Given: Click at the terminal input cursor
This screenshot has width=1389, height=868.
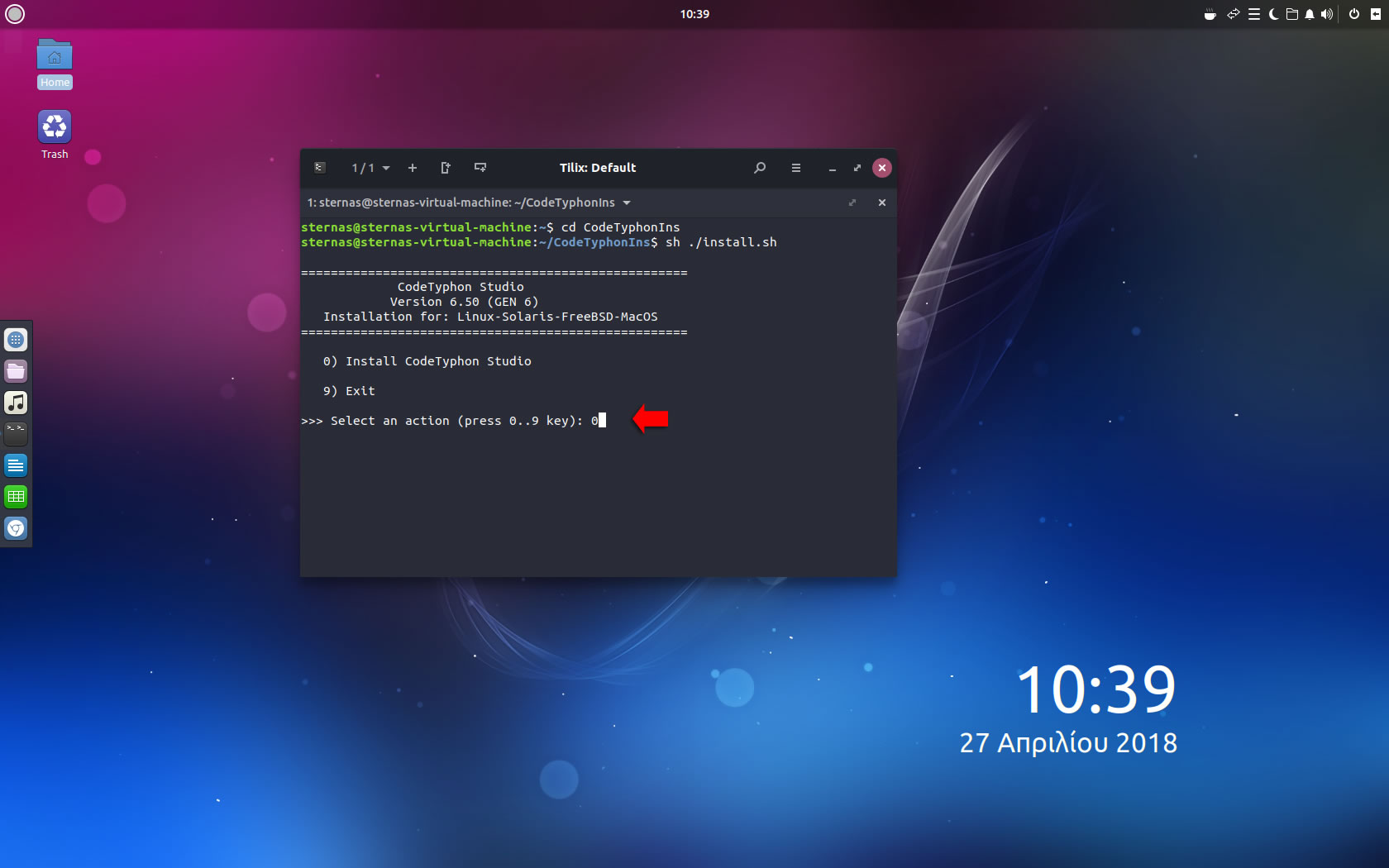Looking at the screenshot, I should [602, 421].
